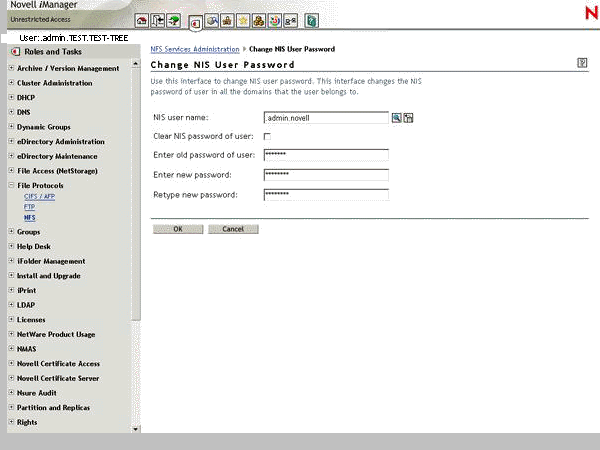Click Roles and Tasks header icon
600x450 pixels.
pyautogui.click(x=15, y=52)
